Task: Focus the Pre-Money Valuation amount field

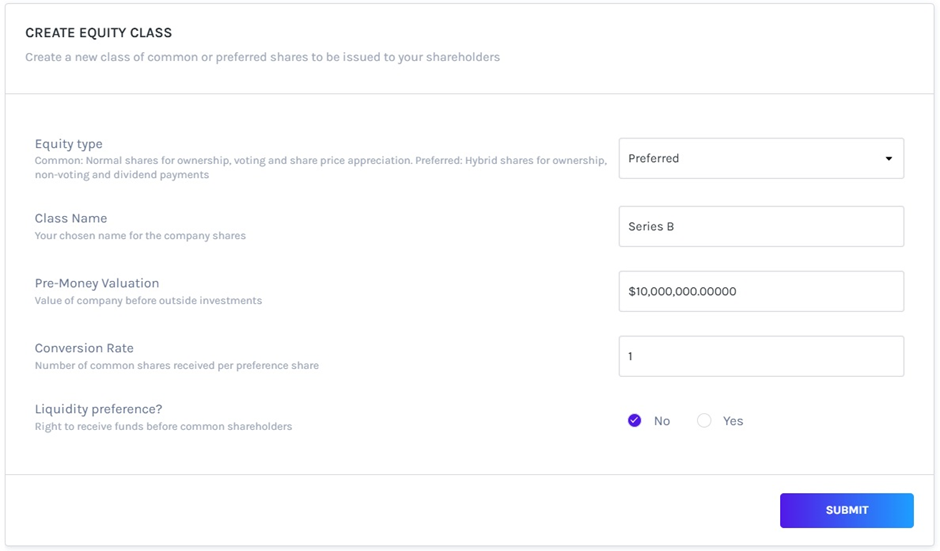Action: click(760, 291)
